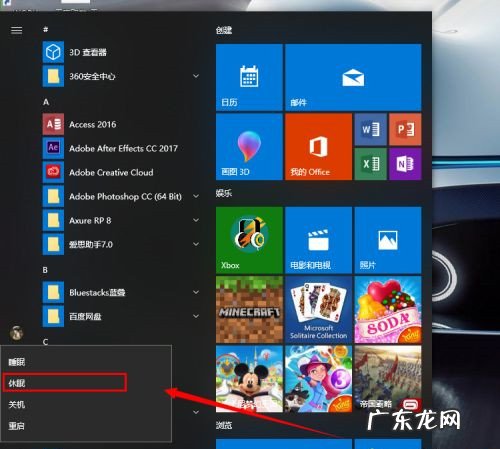Open the 画图 3D tile

(x=249, y=147)
